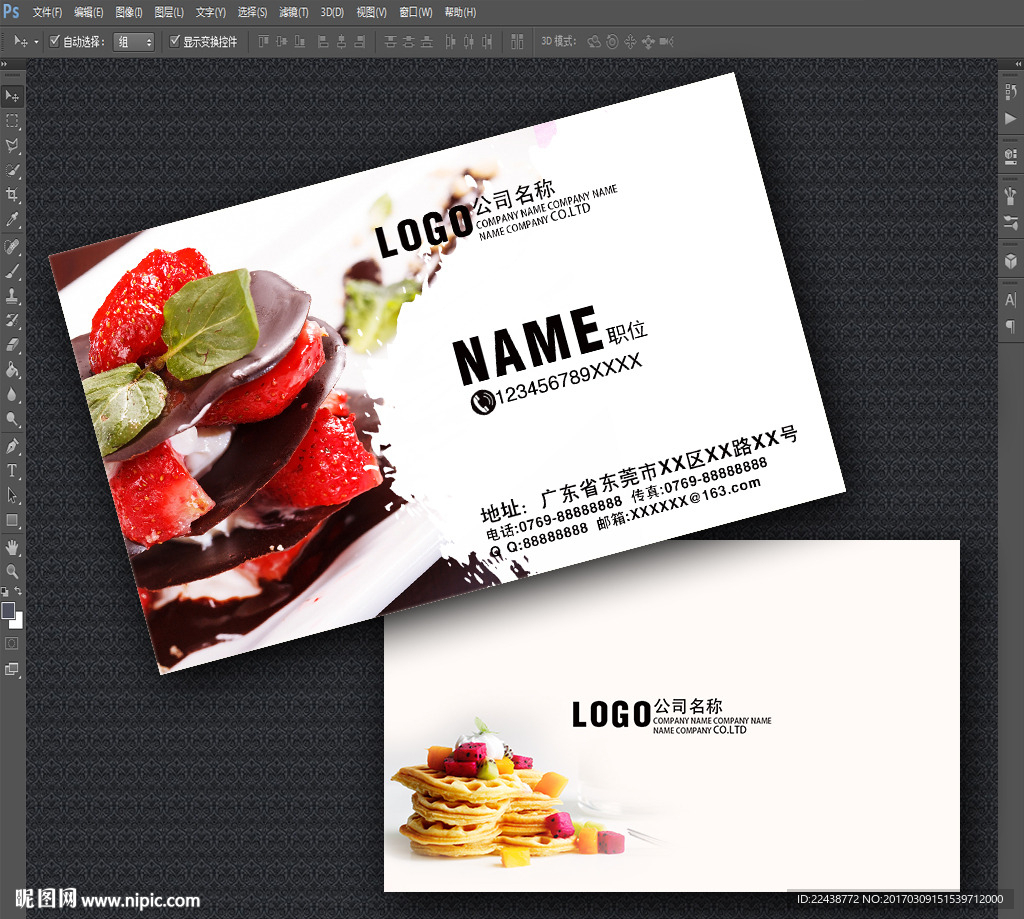This screenshot has height=919, width=1024.
Task: Toggle the 自动选择 checkbox
Action: tap(55, 42)
